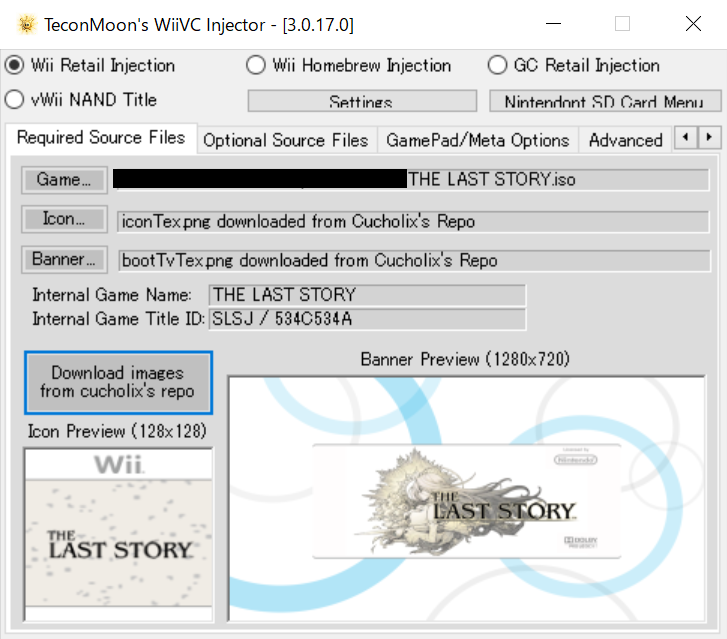Click Download images from cucholix's repo

pos(118,383)
